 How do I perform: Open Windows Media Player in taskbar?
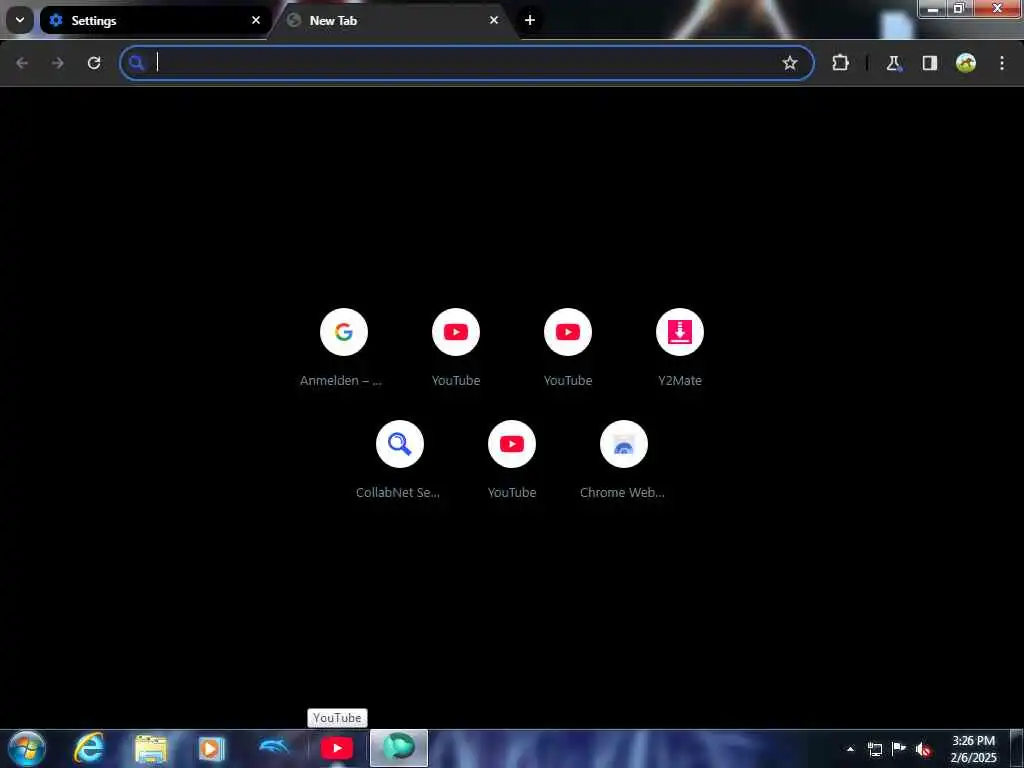coord(211,748)
